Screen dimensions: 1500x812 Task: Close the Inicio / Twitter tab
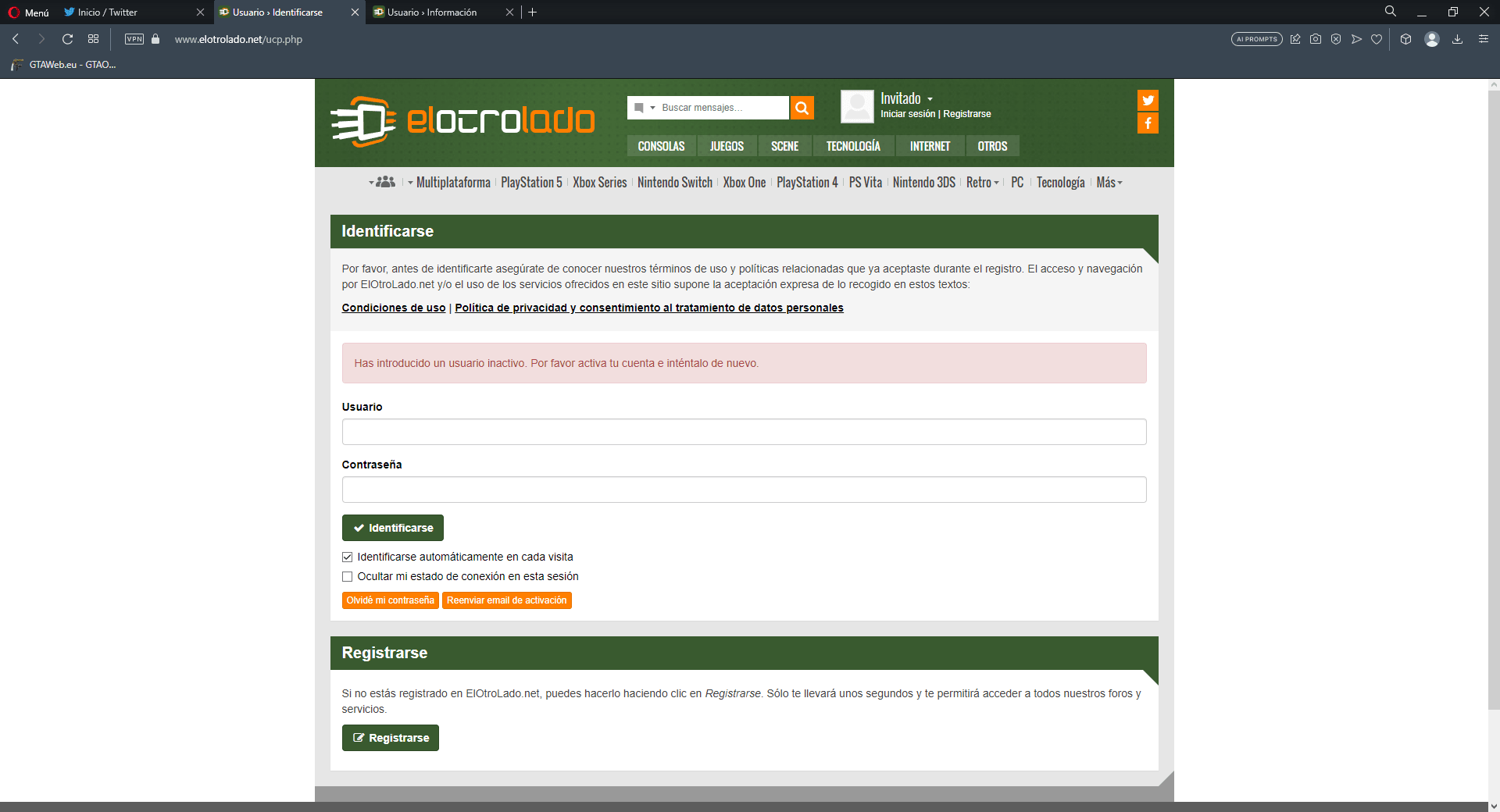(x=200, y=12)
